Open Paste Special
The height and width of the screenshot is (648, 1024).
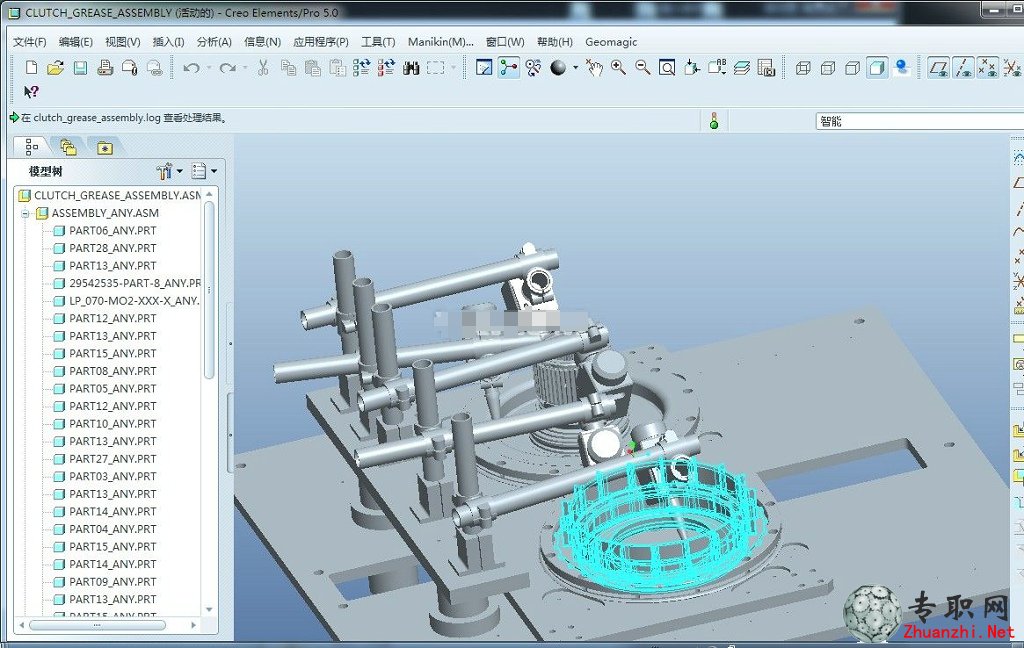pyautogui.click(x=338, y=67)
